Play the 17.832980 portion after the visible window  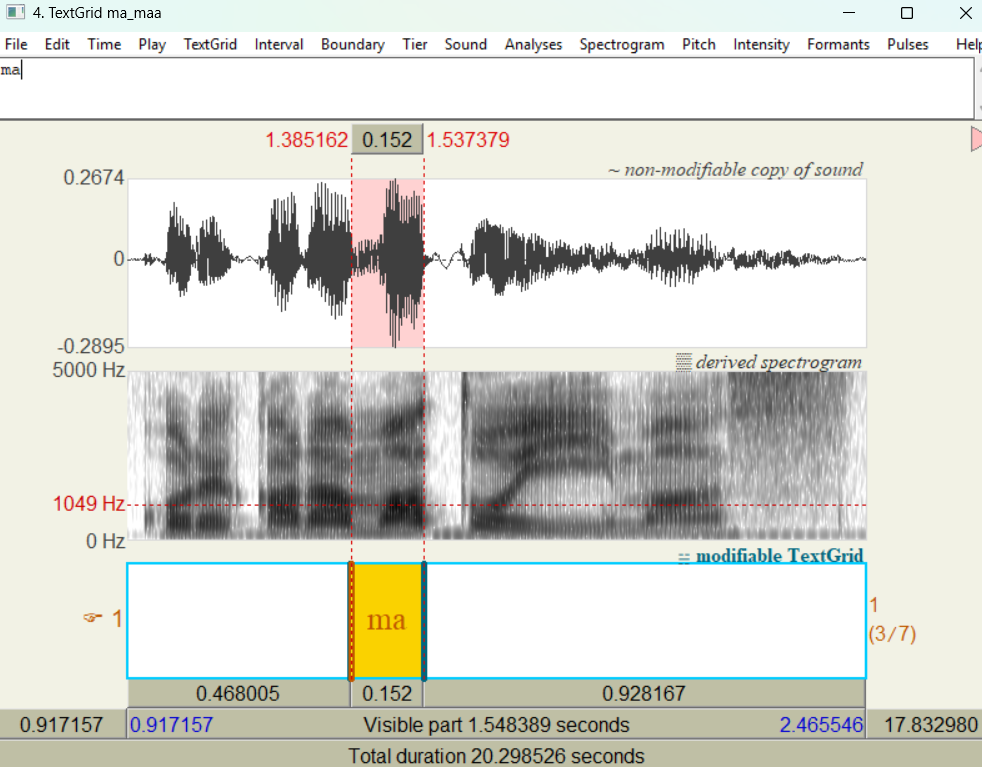click(926, 725)
